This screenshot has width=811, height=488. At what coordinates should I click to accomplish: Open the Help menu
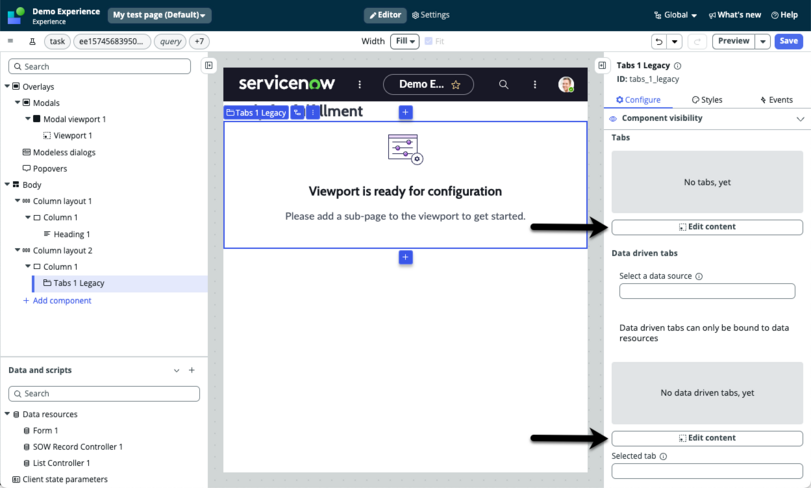784,15
